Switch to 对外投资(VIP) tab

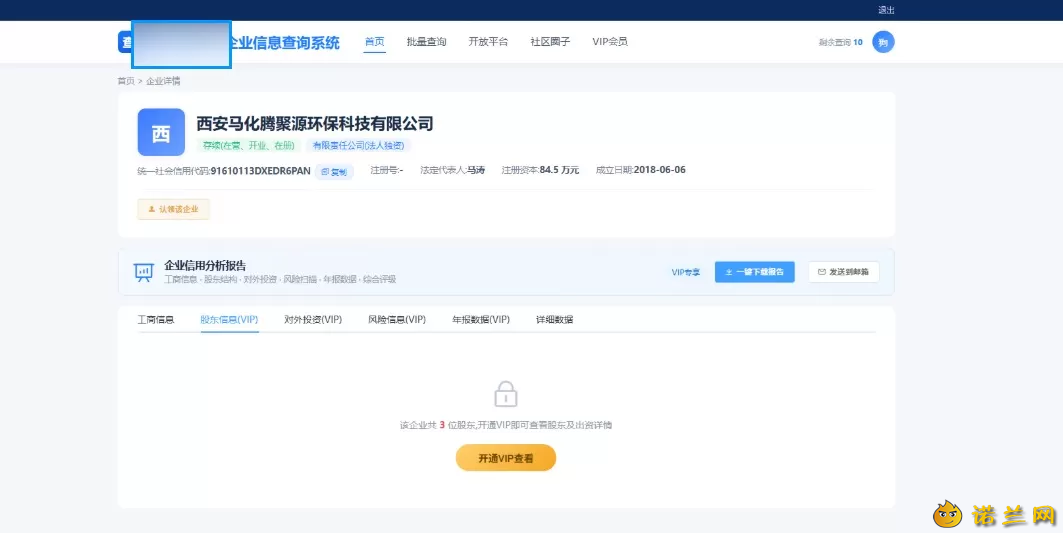point(313,319)
